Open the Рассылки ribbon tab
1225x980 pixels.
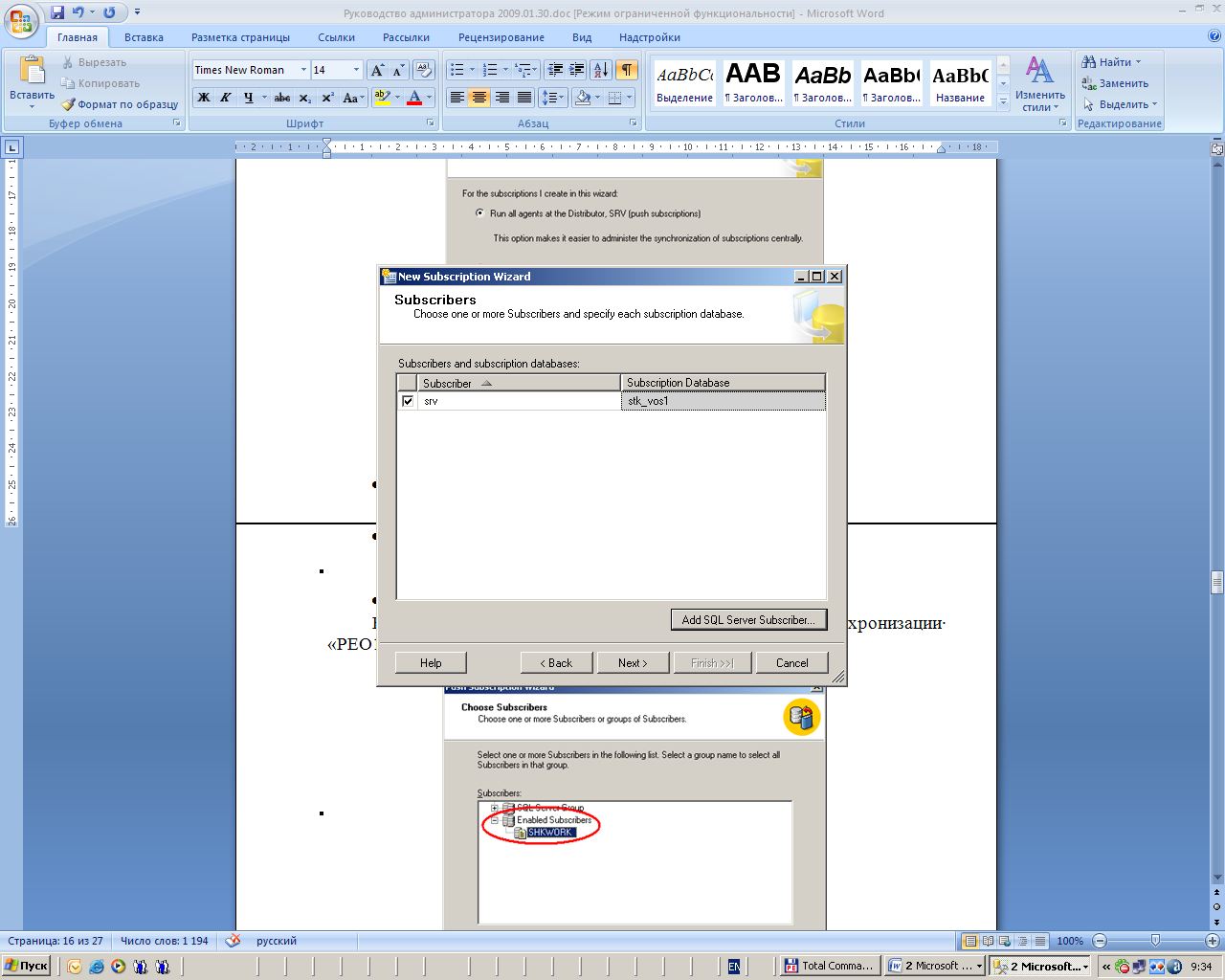[406, 37]
